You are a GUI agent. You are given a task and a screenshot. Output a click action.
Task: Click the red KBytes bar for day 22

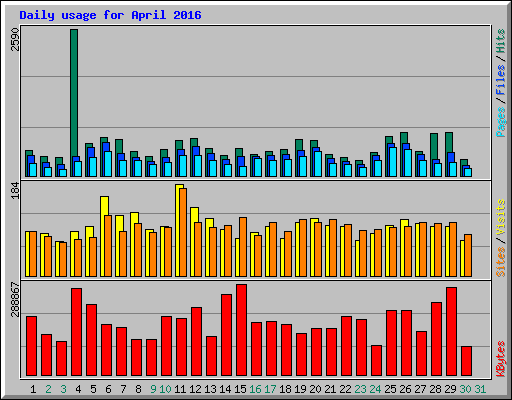[x=347, y=346]
